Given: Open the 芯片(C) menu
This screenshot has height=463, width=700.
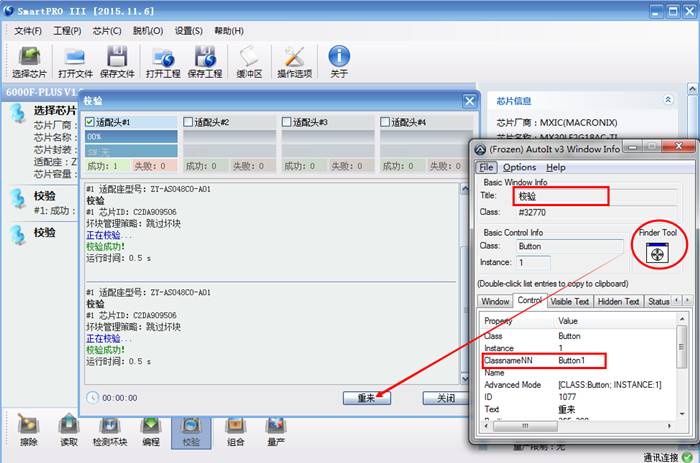Looking at the screenshot, I should tap(106, 30).
